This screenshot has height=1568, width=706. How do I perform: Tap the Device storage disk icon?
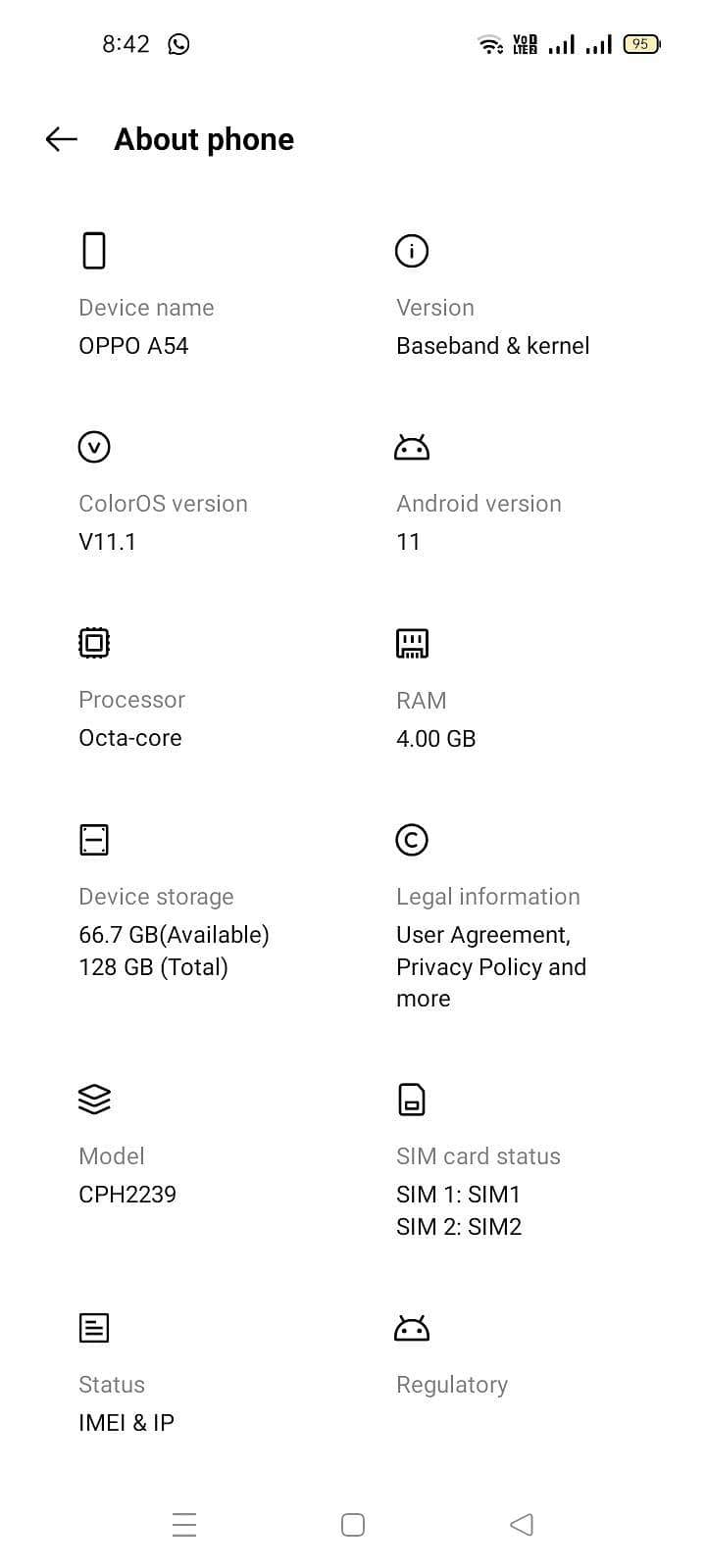pyautogui.click(x=94, y=840)
